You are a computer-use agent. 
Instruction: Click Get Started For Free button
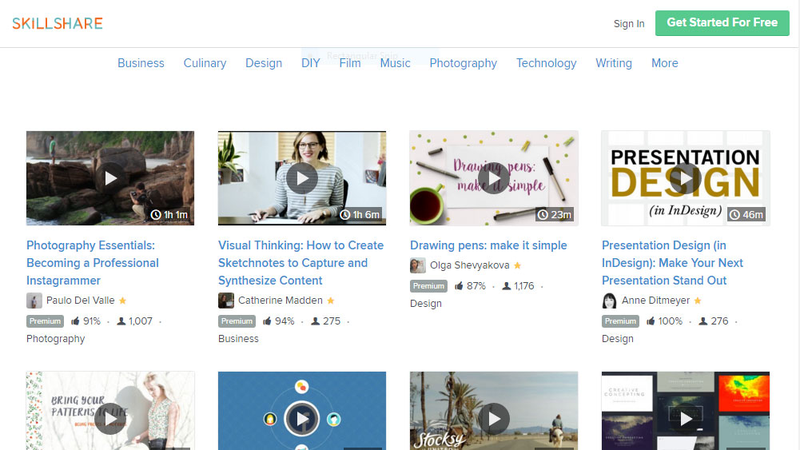point(722,23)
